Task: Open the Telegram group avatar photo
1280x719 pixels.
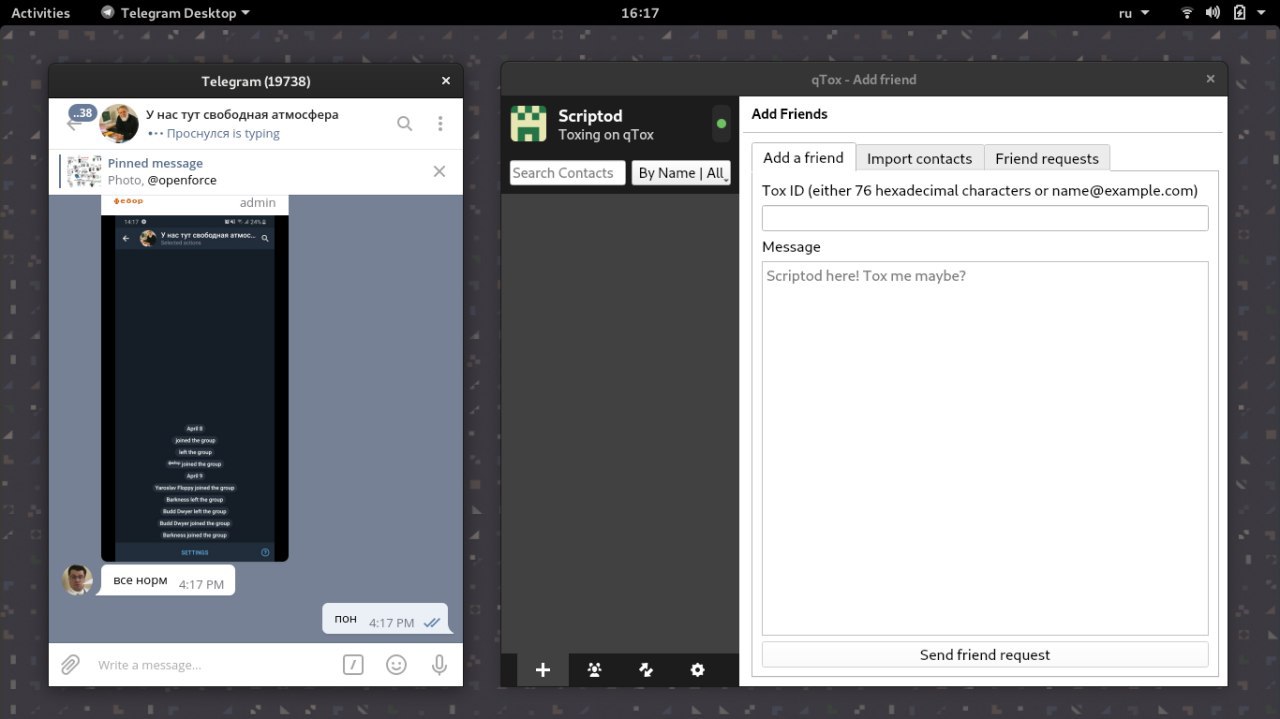Action: [x=119, y=123]
